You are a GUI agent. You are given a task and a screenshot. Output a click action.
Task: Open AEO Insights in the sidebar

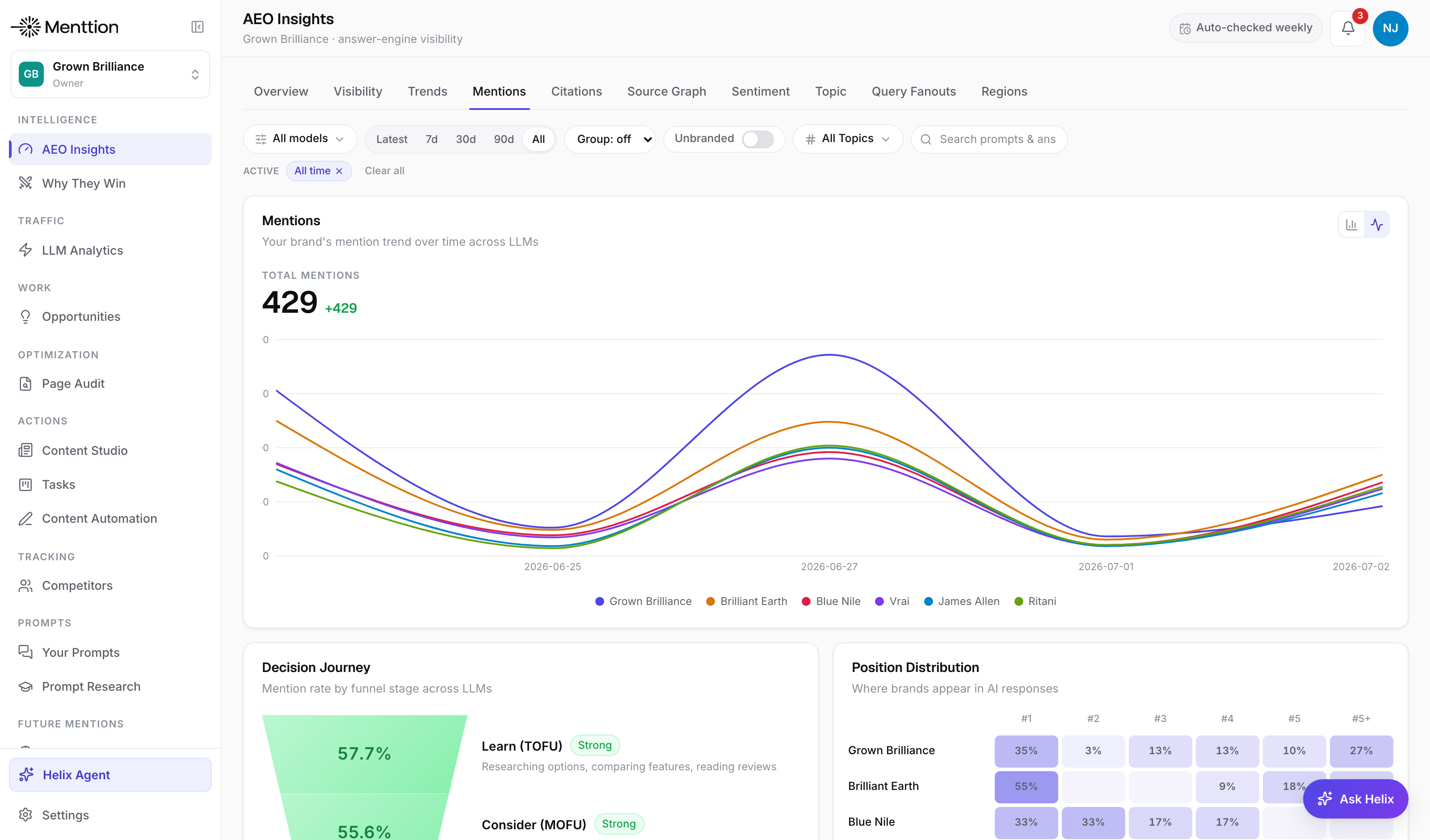tap(111, 149)
